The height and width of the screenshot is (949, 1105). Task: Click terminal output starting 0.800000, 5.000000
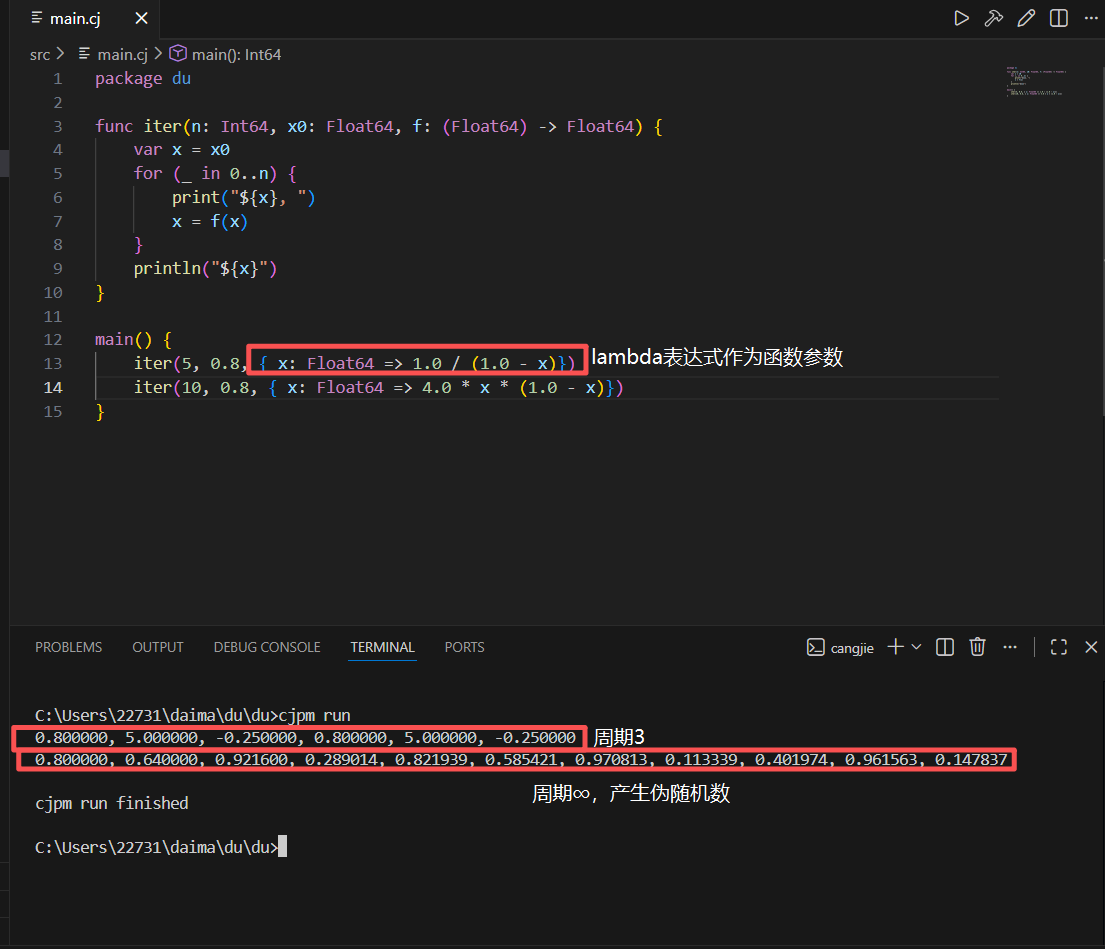(x=305, y=738)
